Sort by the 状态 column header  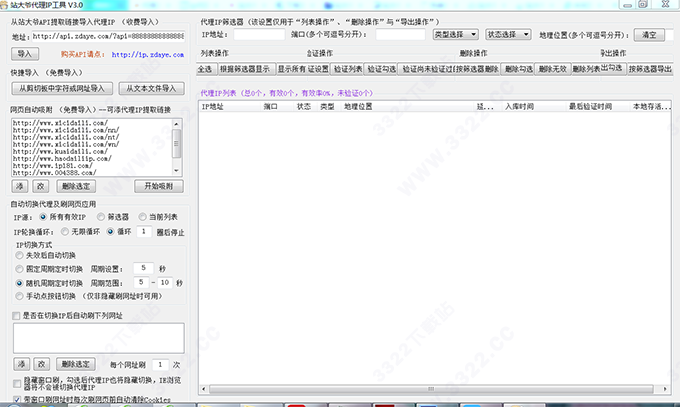(305, 106)
